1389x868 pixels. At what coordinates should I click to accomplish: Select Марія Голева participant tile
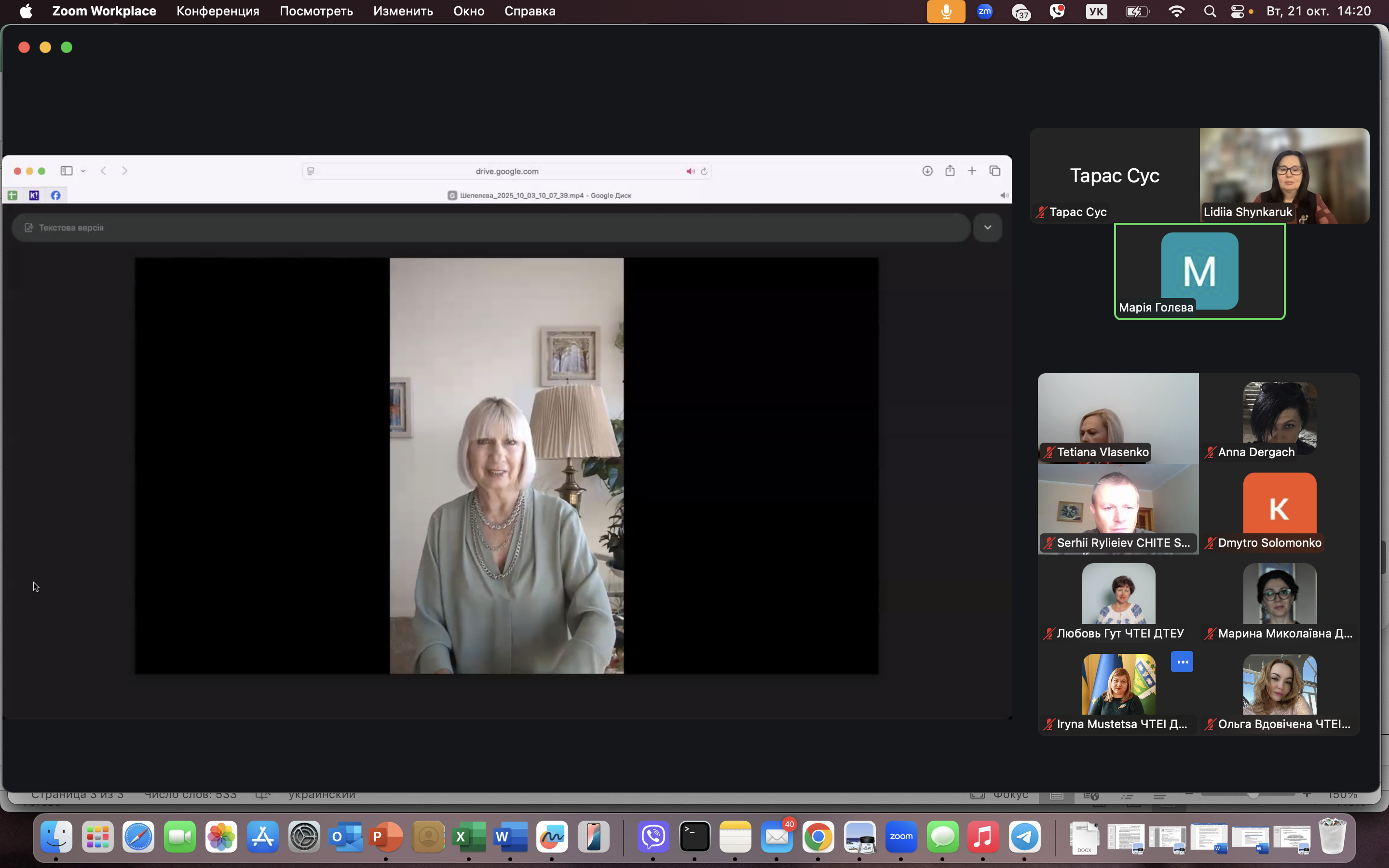coord(1199,271)
